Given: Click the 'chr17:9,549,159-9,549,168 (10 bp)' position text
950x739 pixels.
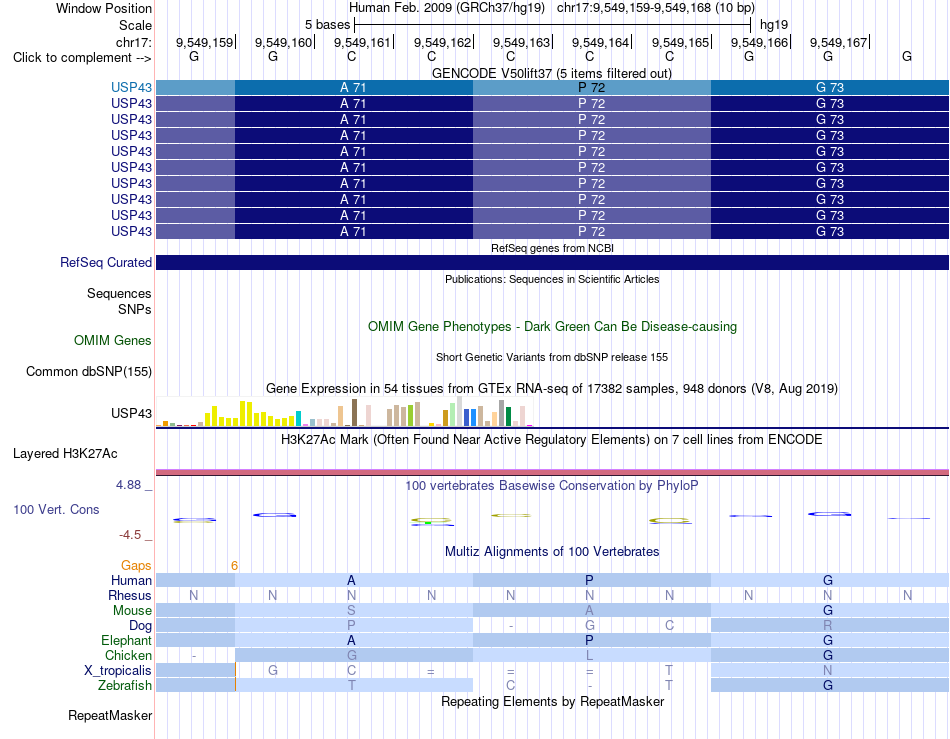Looking at the screenshot, I should [x=656, y=8].
